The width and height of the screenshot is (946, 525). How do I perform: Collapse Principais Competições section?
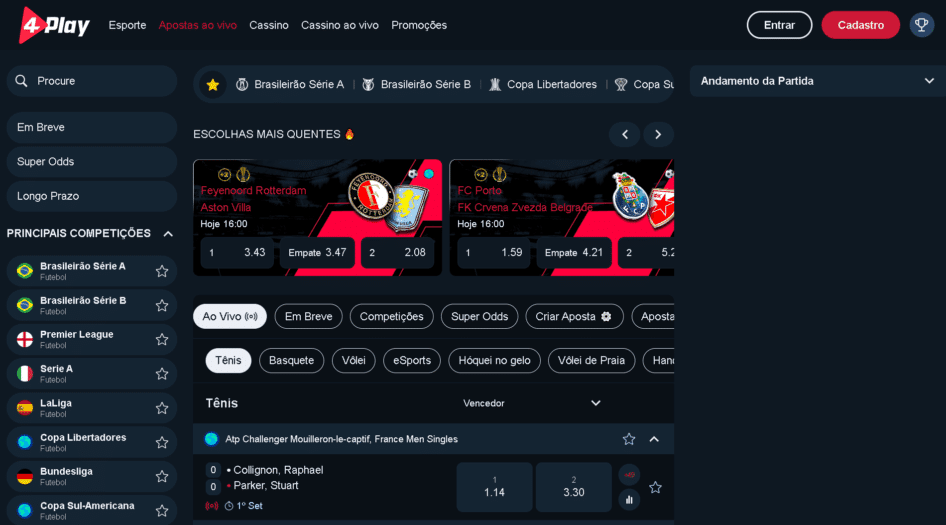(x=168, y=234)
